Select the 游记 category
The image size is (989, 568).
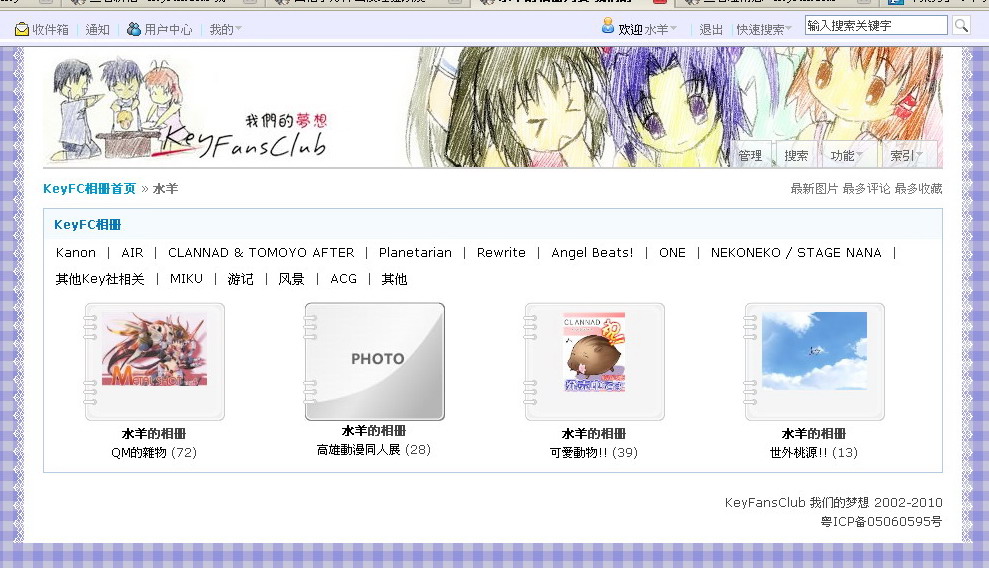240,279
